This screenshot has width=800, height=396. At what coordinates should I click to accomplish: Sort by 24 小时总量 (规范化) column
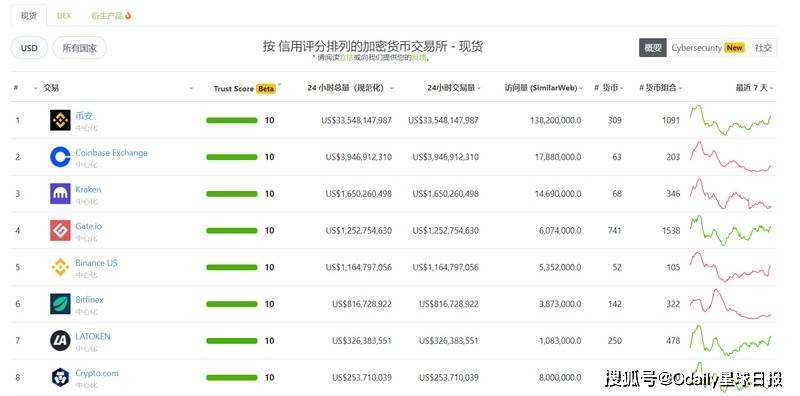coord(350,88)
